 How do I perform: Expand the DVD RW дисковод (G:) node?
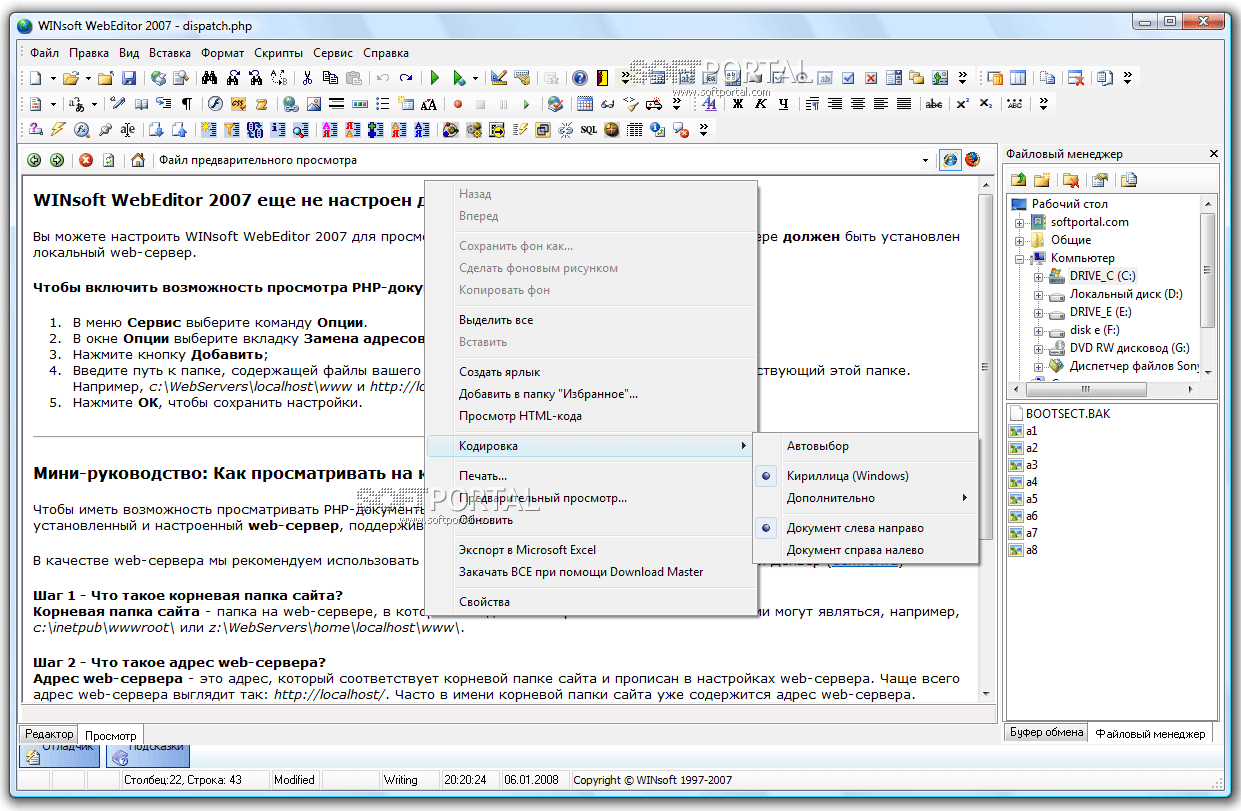point(1039,348)
